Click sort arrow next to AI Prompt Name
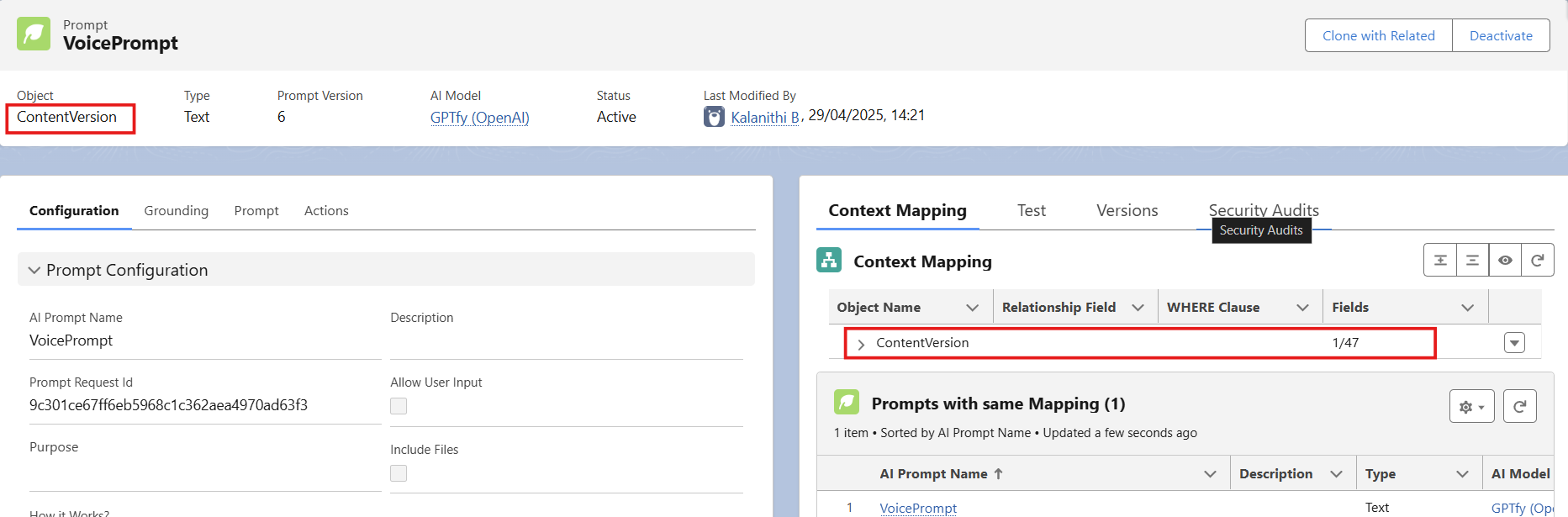Screen dimensions: 1568x517 998,473
